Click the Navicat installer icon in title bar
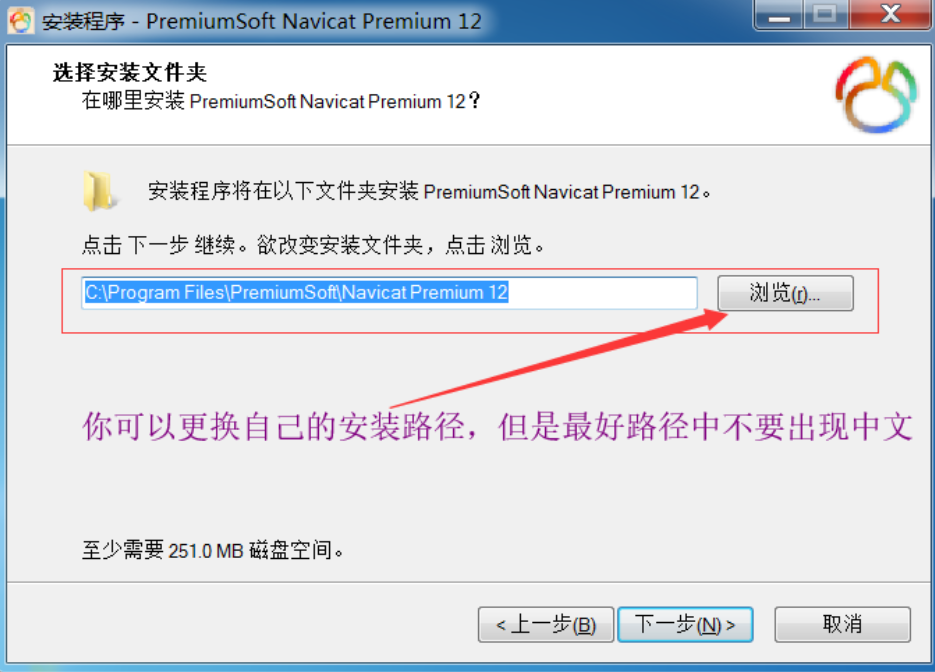Screen dimensions: 935x672 point(21,21)
